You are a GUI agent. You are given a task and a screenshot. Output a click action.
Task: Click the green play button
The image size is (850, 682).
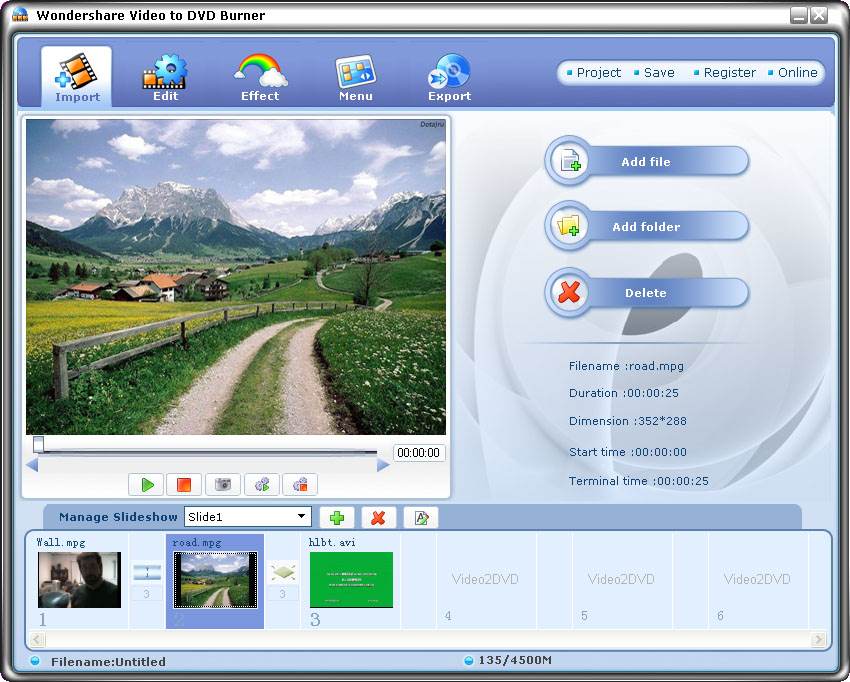(147, 485)
